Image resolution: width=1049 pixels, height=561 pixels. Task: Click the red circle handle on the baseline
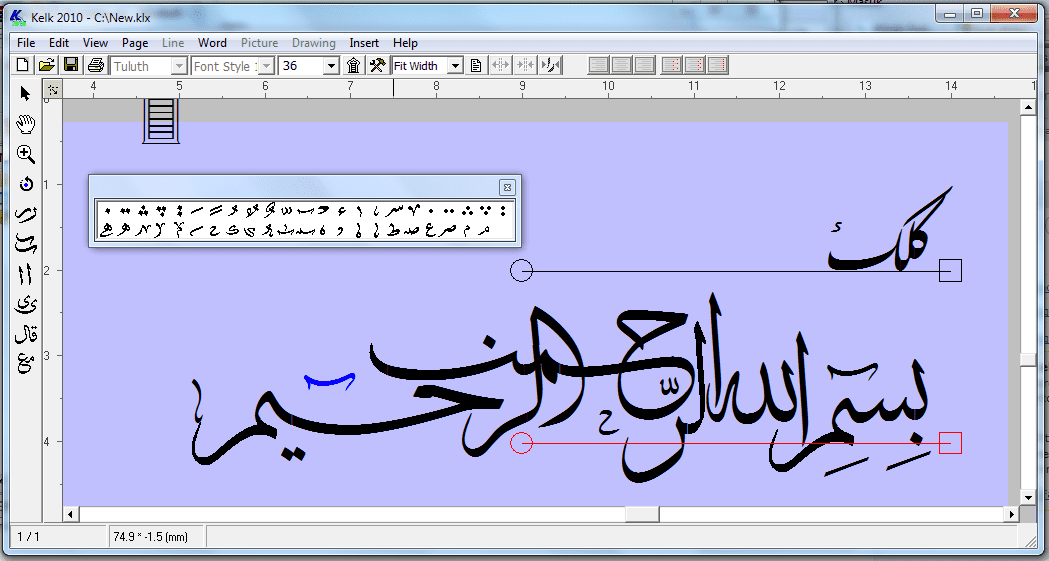coord(521,443)
